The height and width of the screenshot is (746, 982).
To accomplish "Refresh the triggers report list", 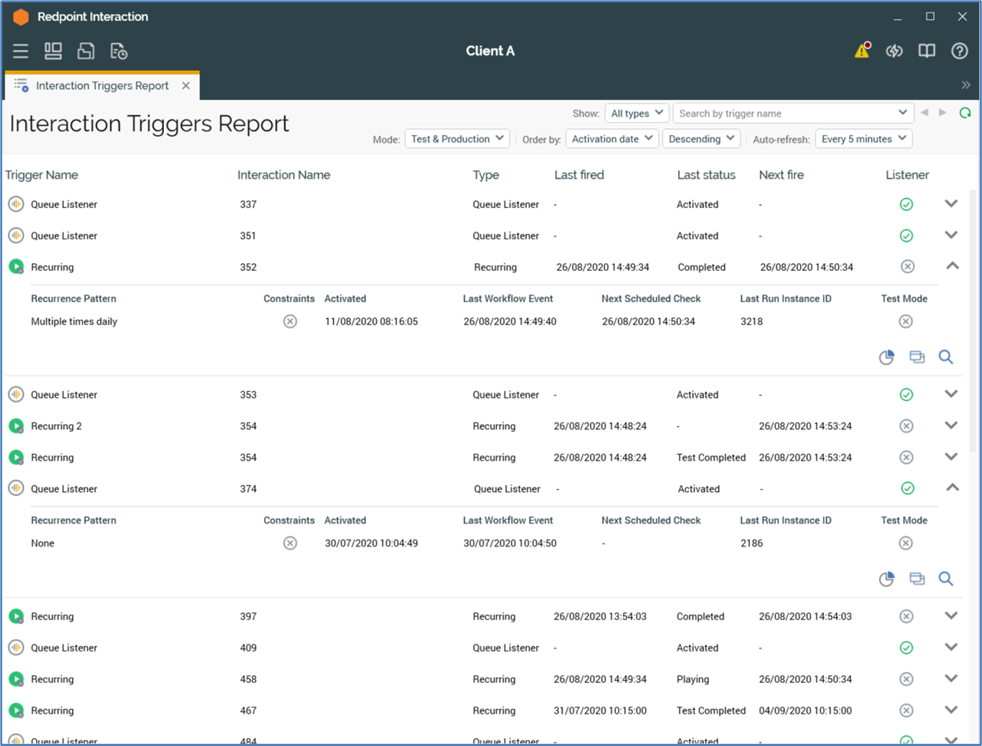I will (x=965, y=113).
